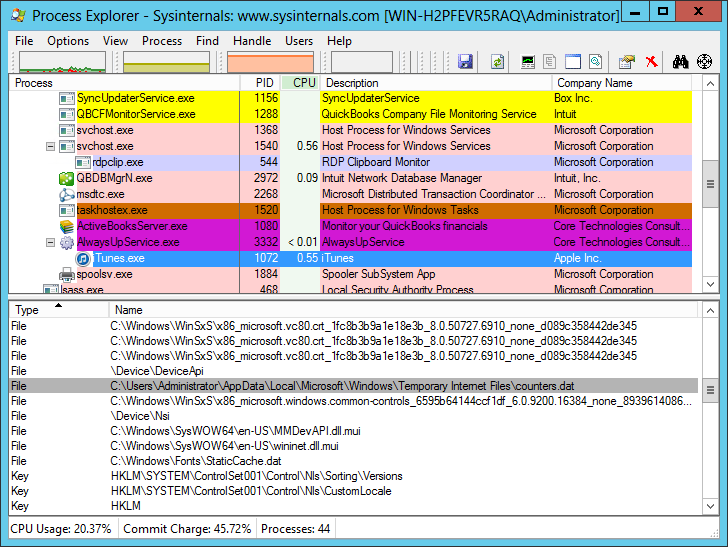
Task: Open the Options menu
Action: tap(68, 41)
